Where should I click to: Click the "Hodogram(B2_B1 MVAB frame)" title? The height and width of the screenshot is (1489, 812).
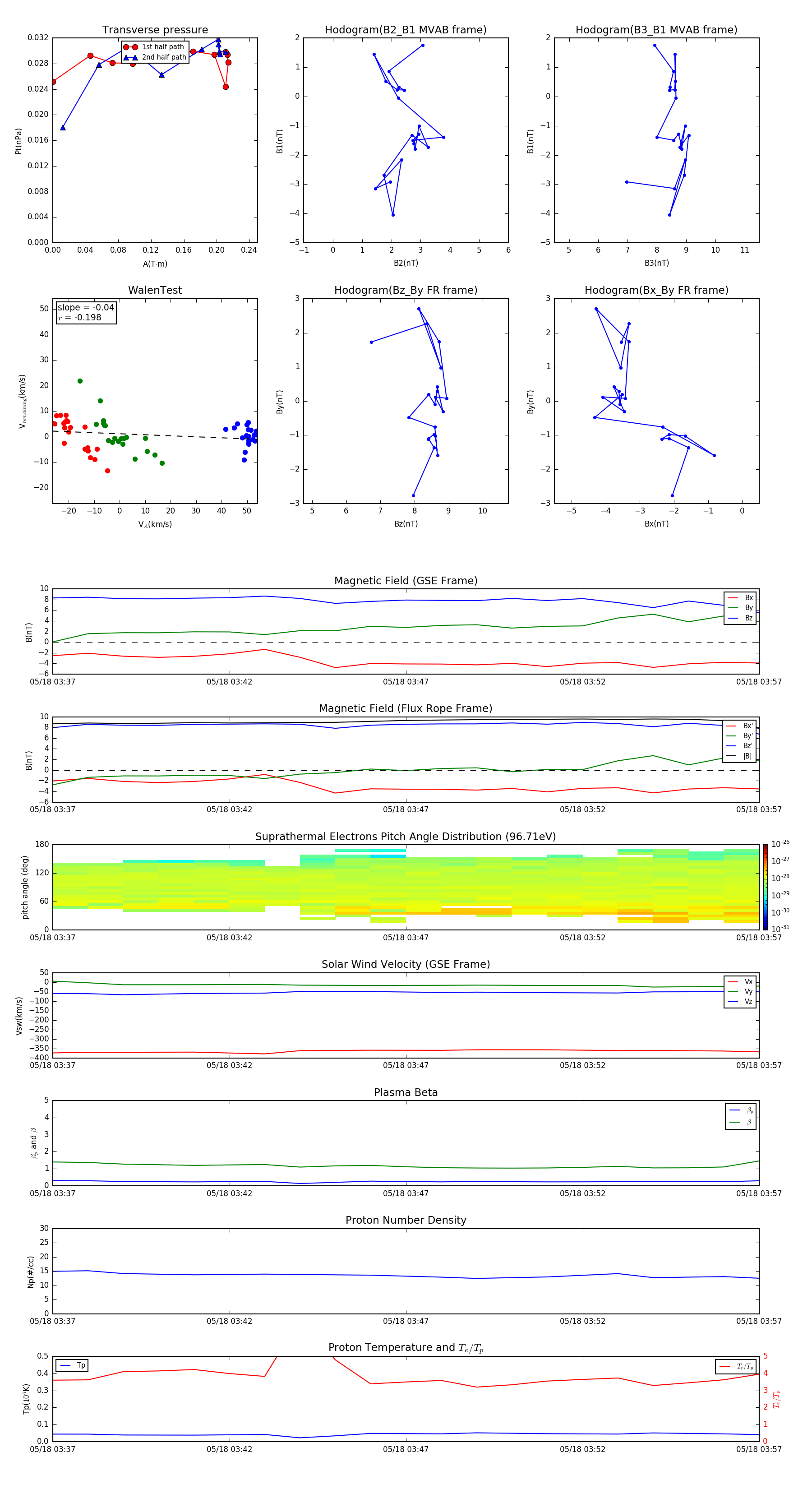(406, 29)
